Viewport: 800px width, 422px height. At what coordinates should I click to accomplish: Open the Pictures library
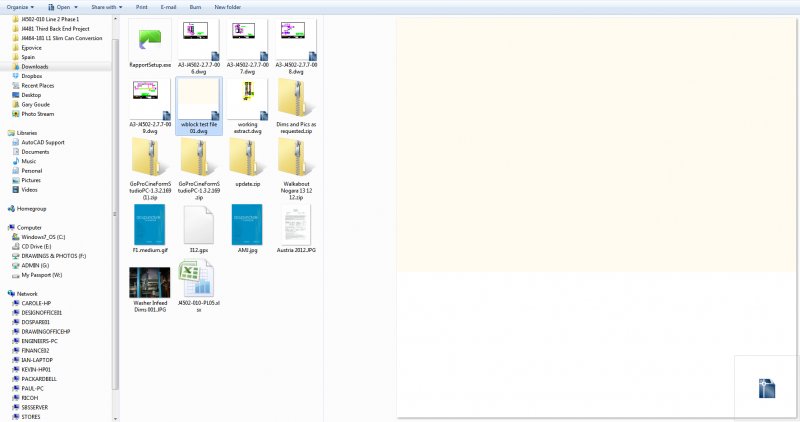click(x=31, y=180)
